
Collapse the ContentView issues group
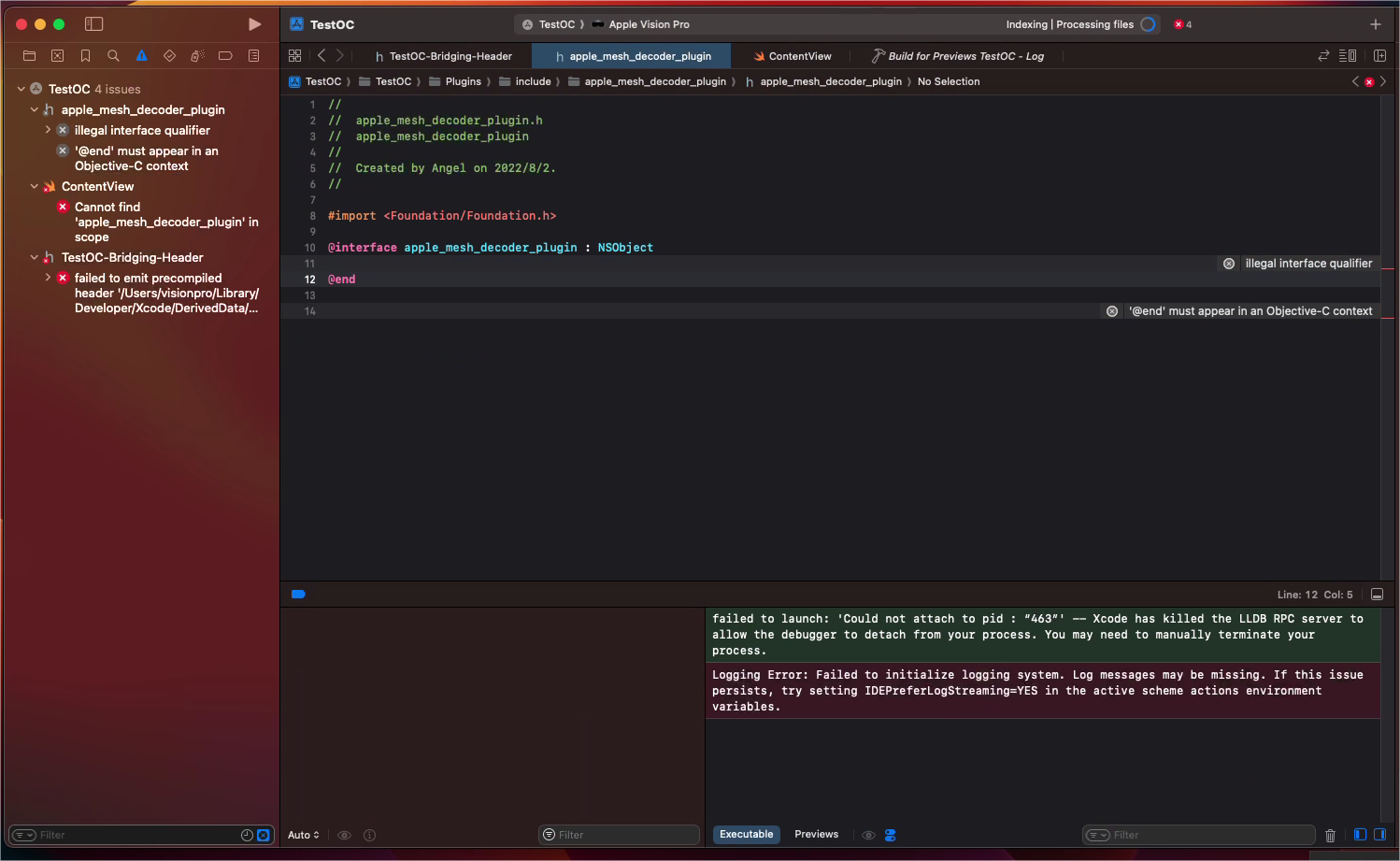pyautogui.click(x=35, y=186)
